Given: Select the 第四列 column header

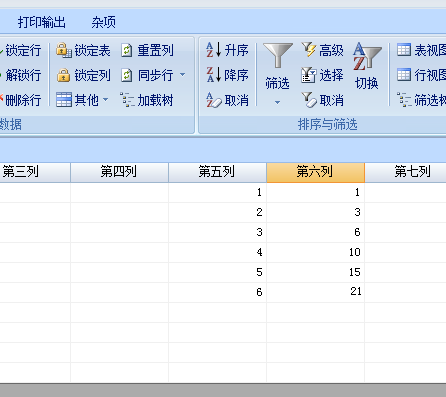Looking at the screenshot, I should tap(119, 172).
